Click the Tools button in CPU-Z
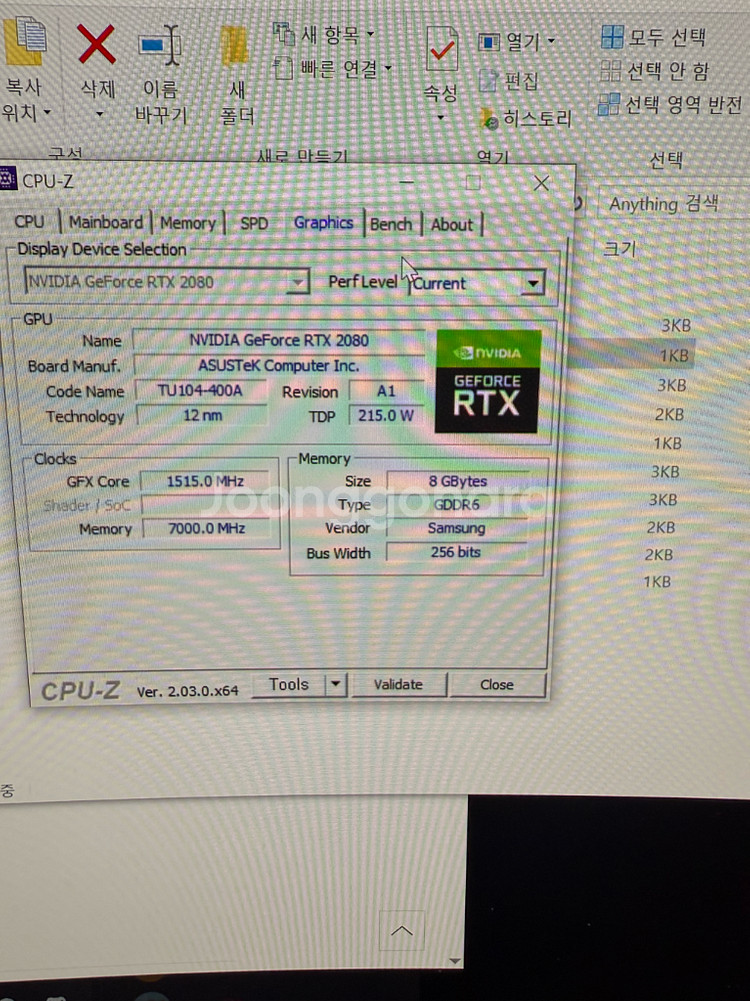This screenshot has height=1001, width=750. tap(289, 684)
